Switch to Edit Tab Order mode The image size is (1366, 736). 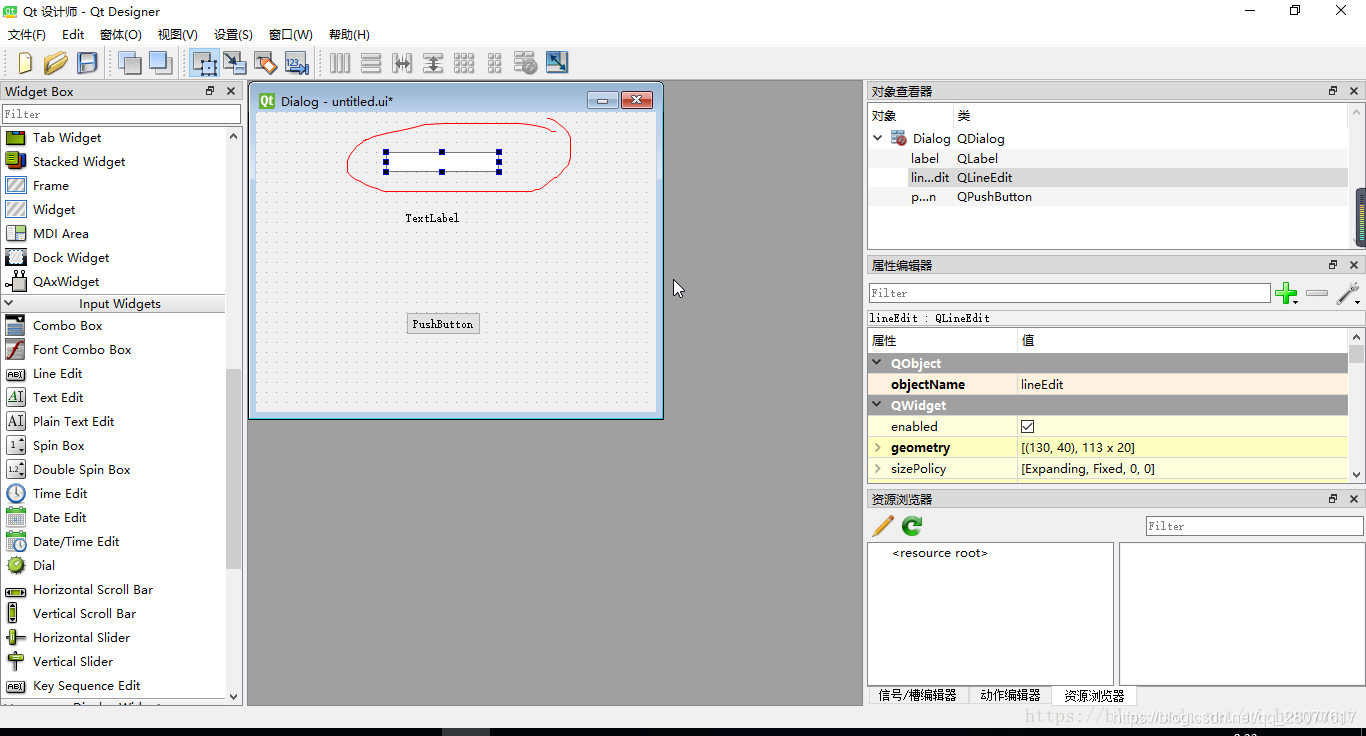296,62
